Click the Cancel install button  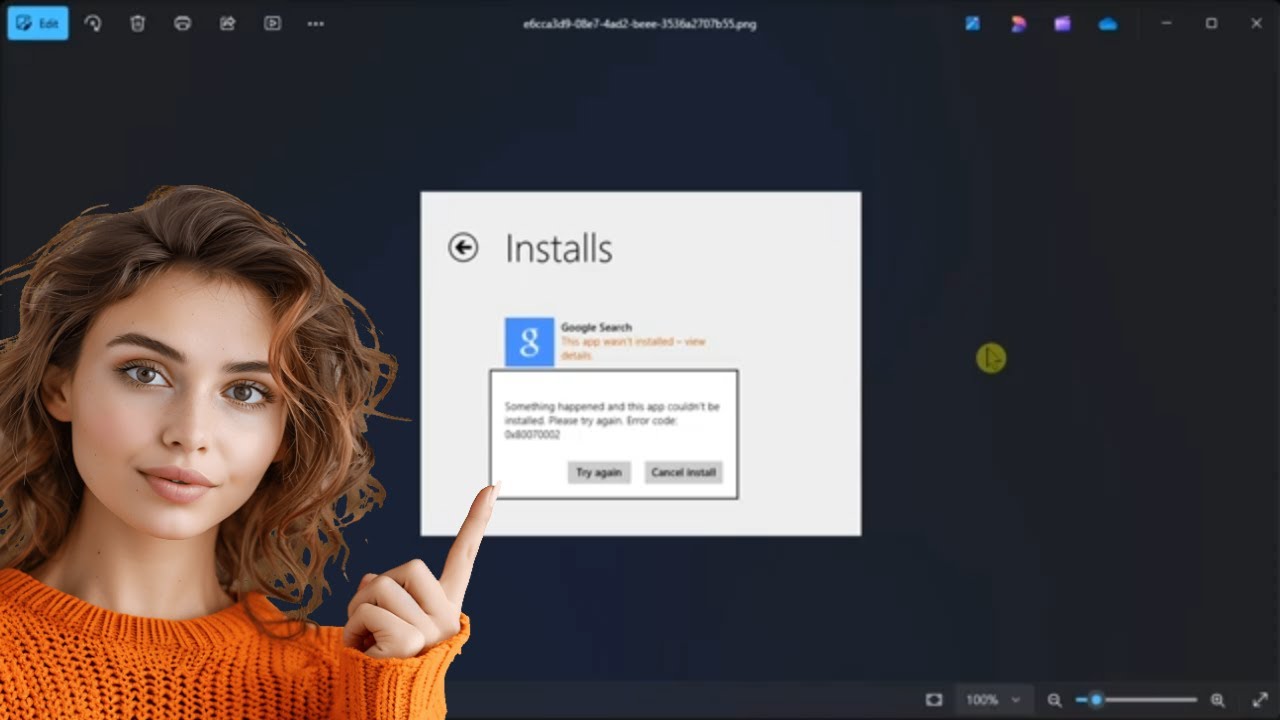684,472
